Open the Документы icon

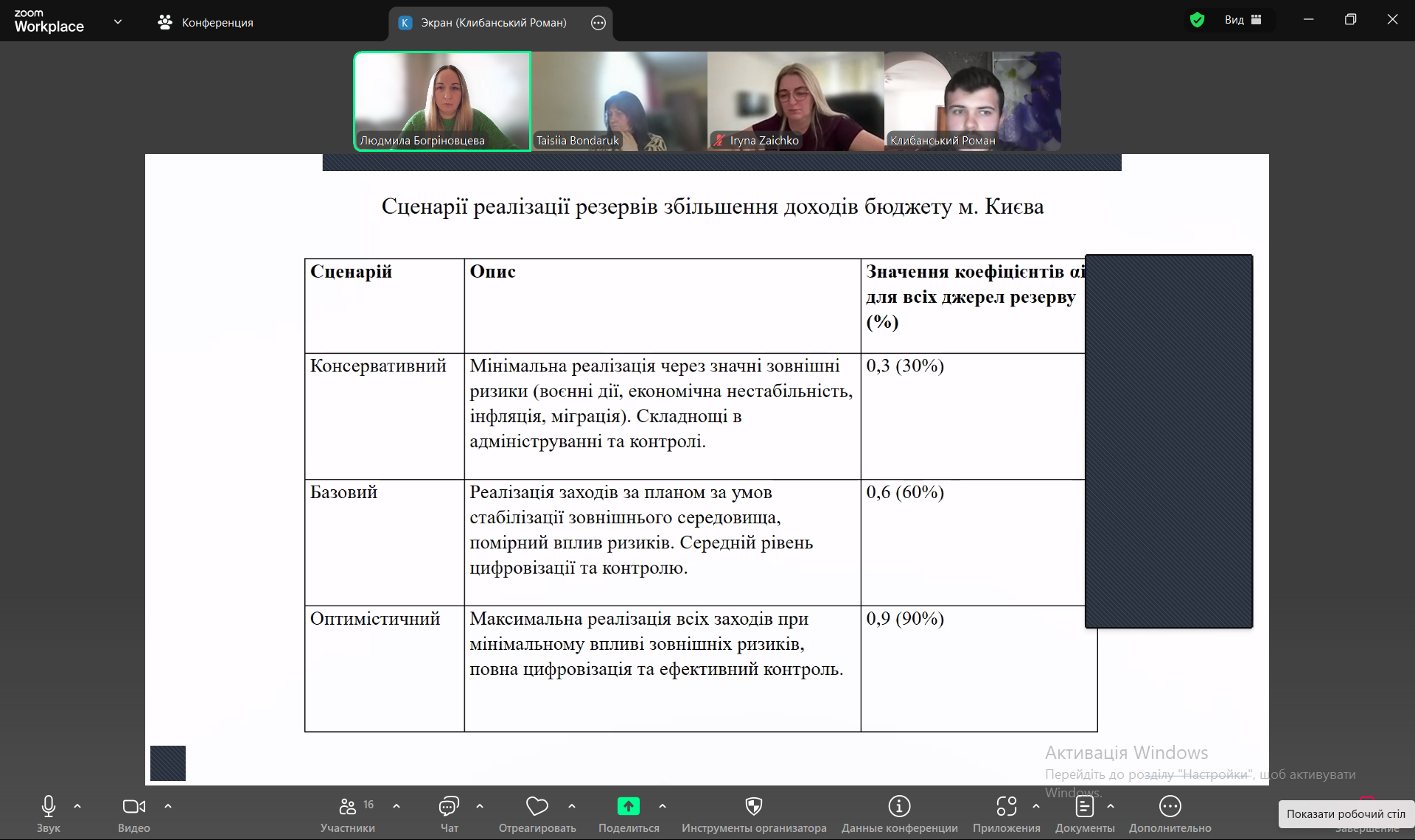[x=1084, y=807]
